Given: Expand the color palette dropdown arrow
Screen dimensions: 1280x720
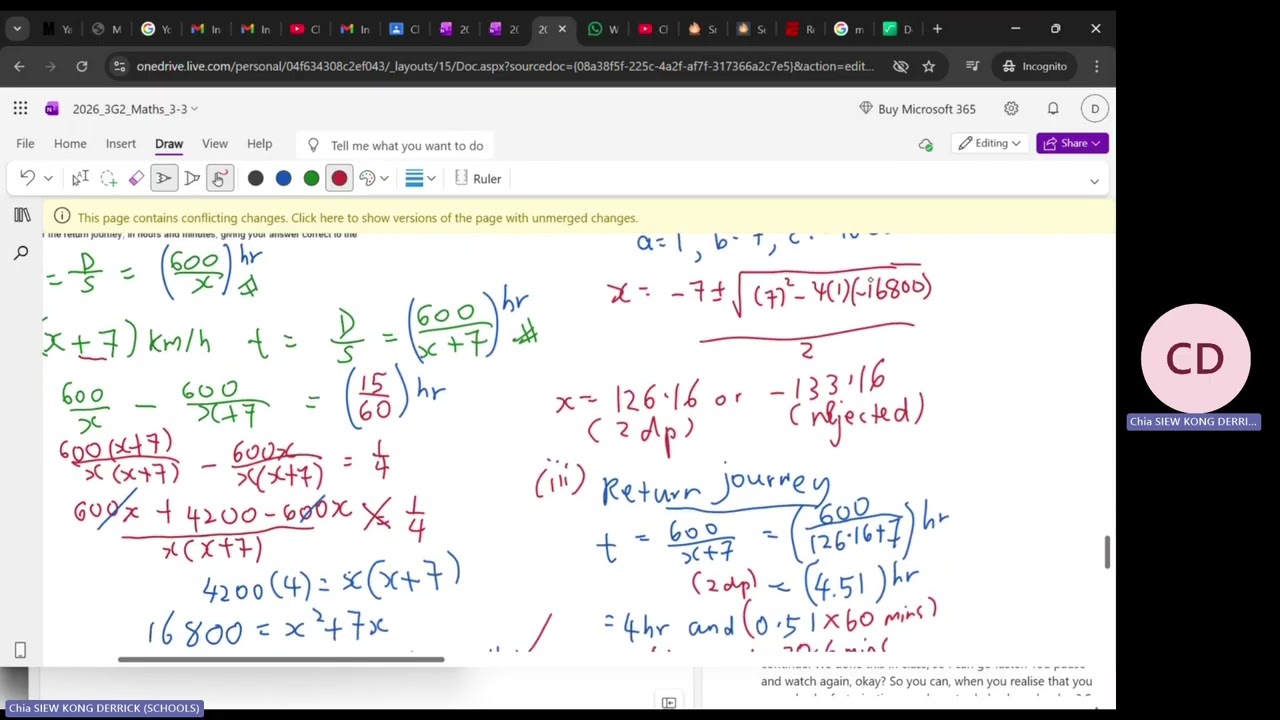Looking at the screenshot, I should tap(384, 179).
